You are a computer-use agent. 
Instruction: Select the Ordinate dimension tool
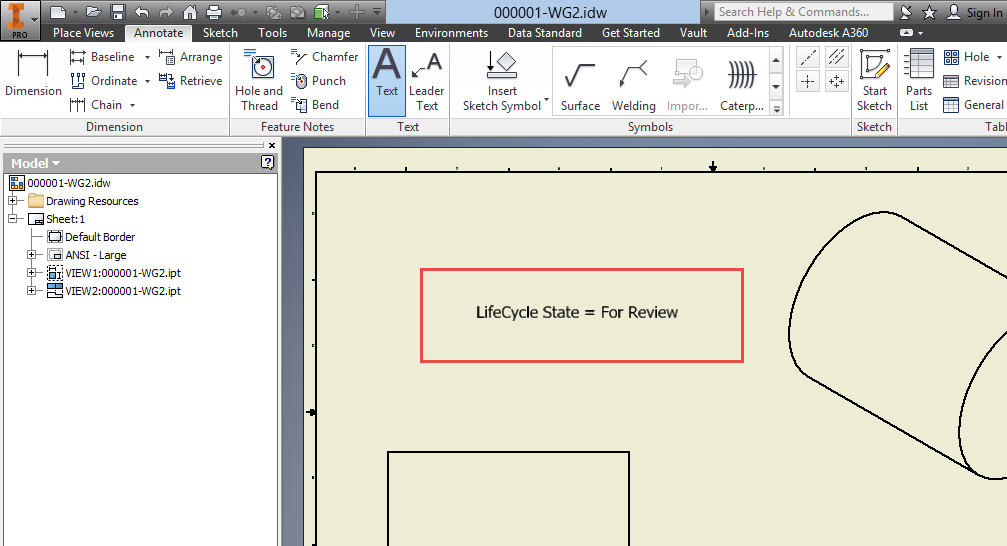pos(104,81)
